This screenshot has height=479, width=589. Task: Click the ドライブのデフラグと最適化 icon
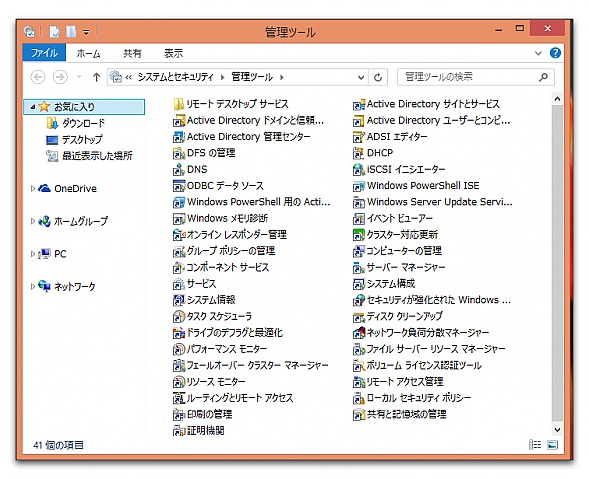pyautogui.click(x=179, y=333)
